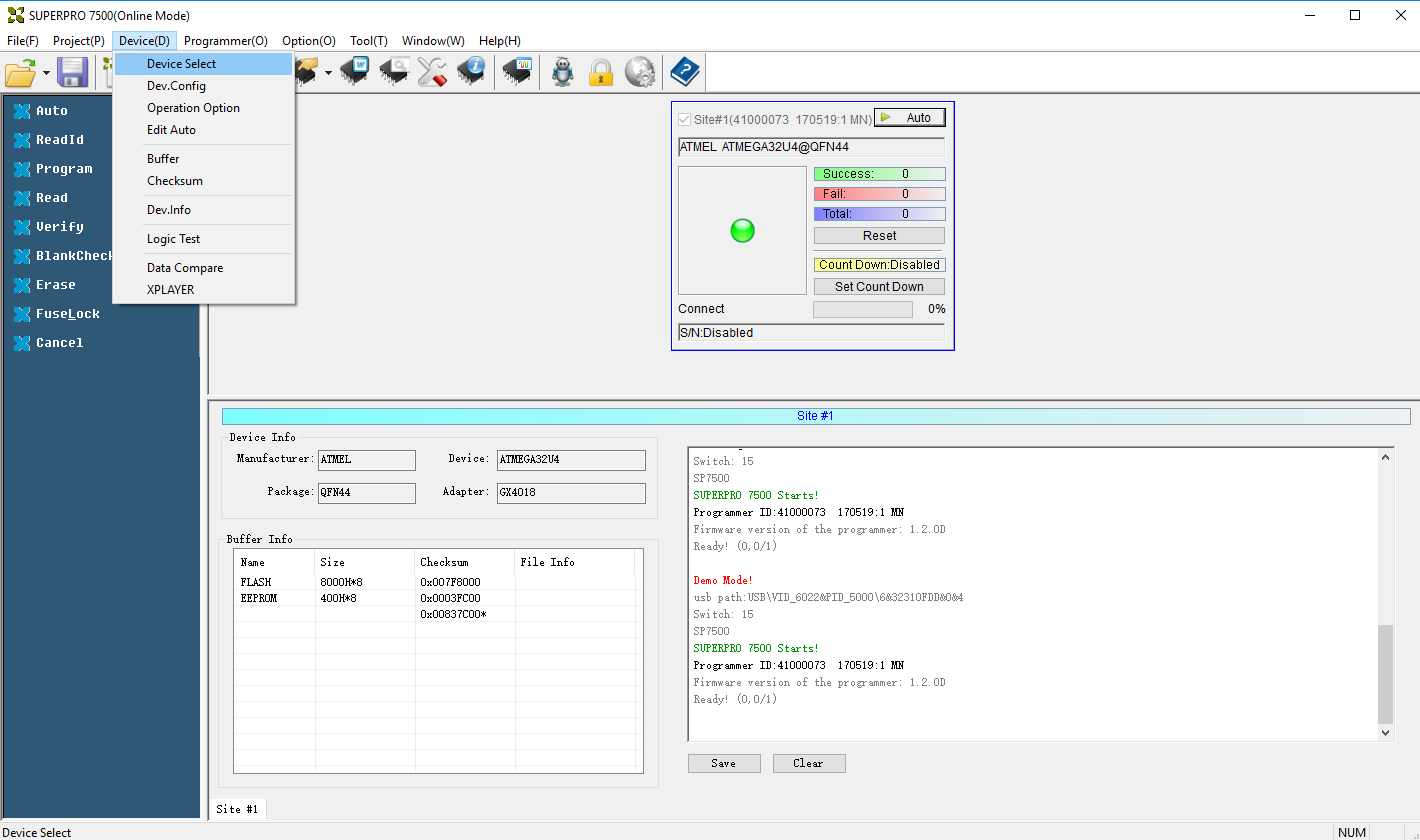
Task: Click the chip waveform logic test icon
Action: pyautogui.click(x=517, y=71)
